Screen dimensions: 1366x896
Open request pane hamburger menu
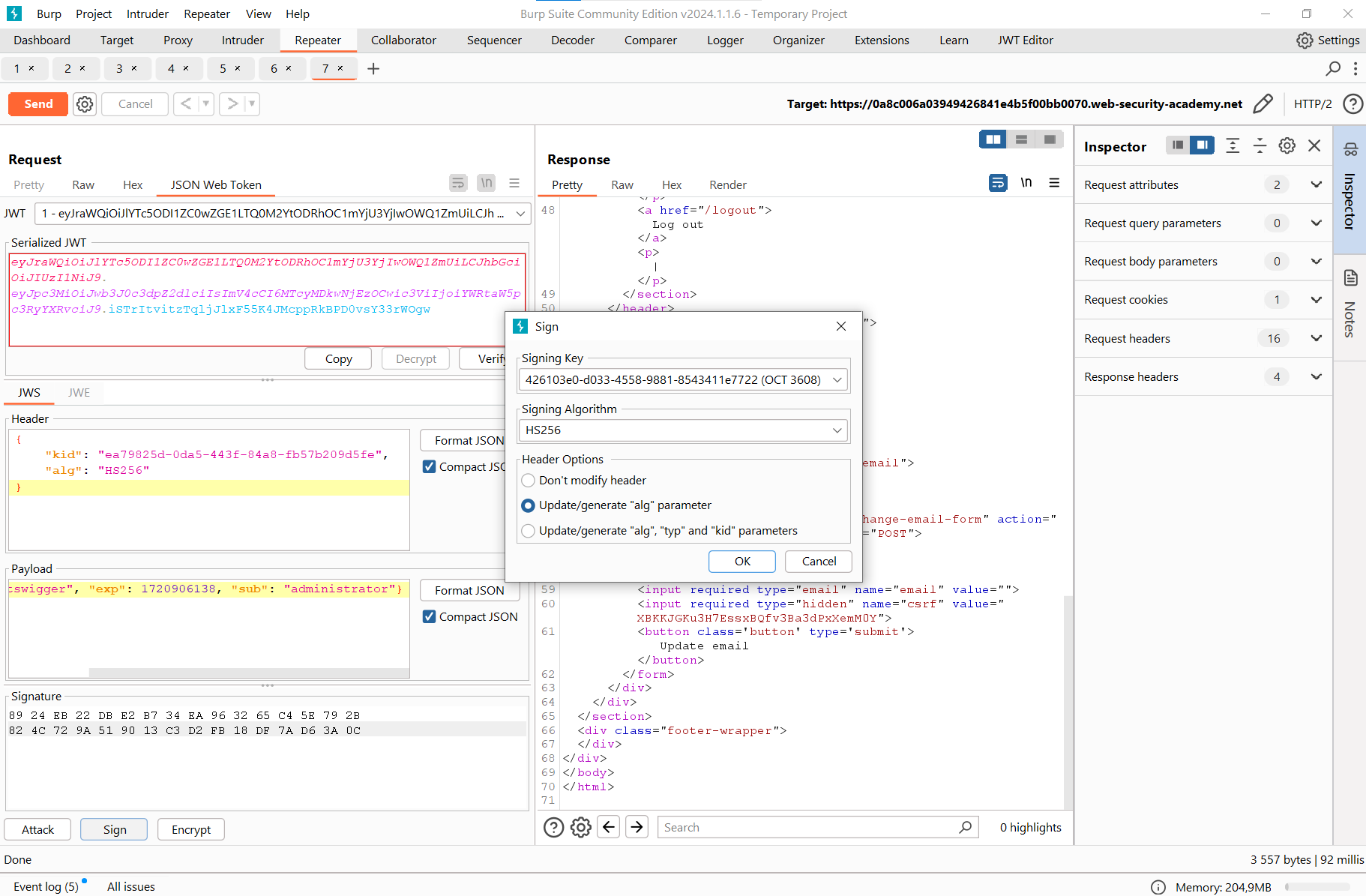click(514, 183)
